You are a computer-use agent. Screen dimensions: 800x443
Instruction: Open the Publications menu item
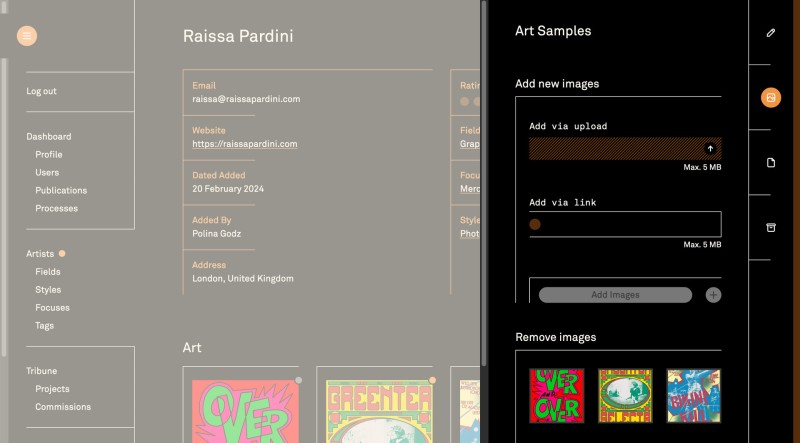point(61,190)
